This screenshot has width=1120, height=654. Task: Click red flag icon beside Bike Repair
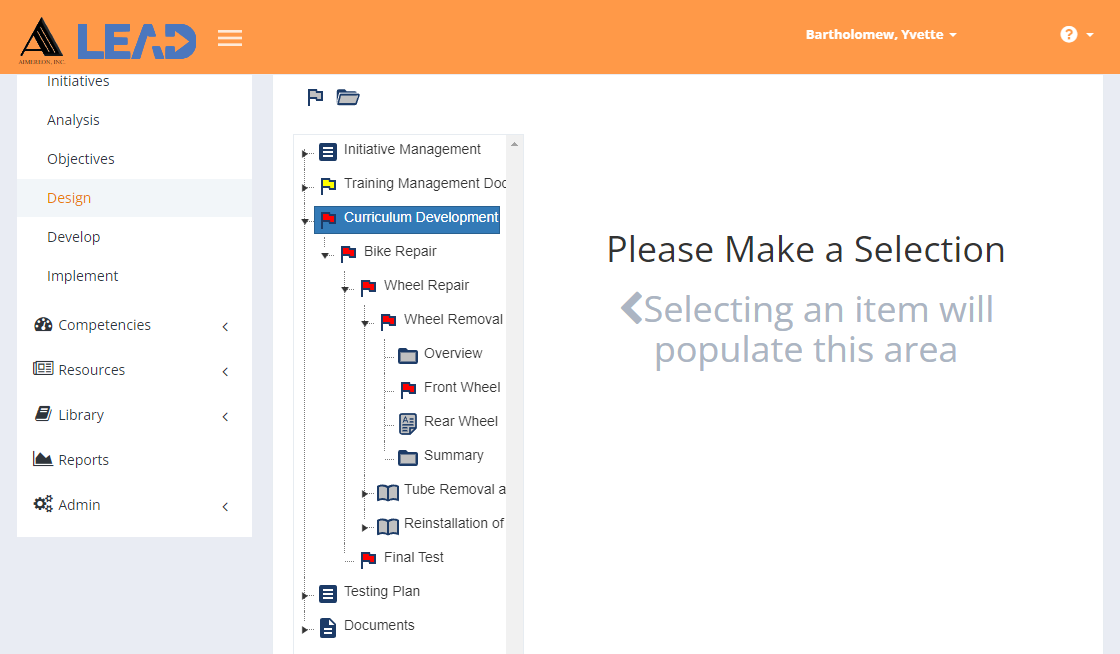tap(348, 253)
